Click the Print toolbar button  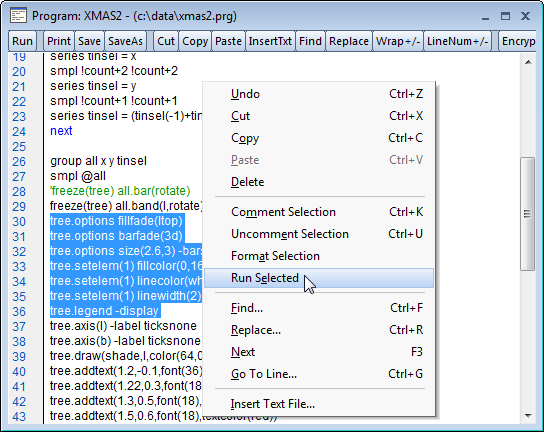(x=59, y=41)
